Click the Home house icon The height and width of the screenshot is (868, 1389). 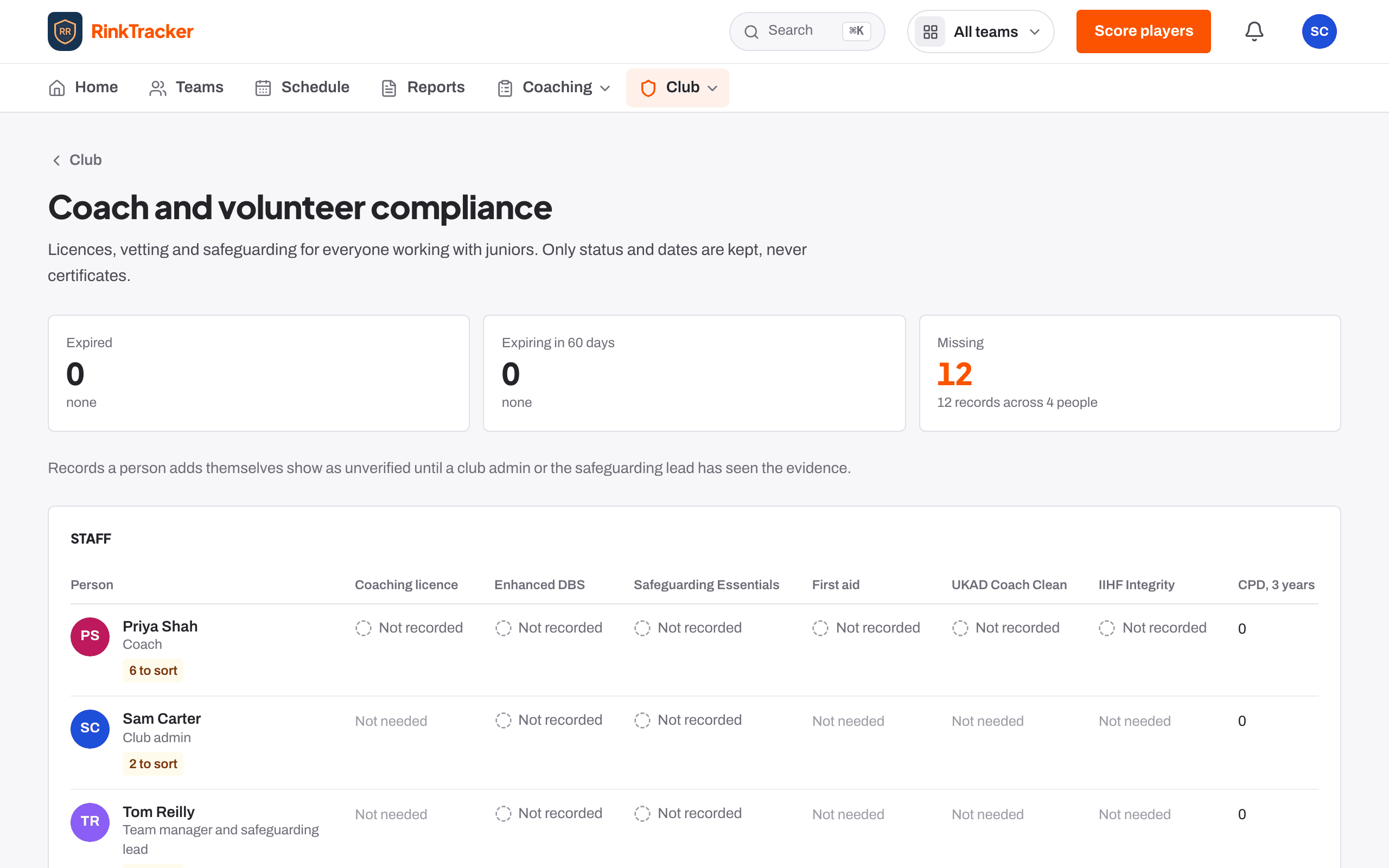(x=57, y=88)
